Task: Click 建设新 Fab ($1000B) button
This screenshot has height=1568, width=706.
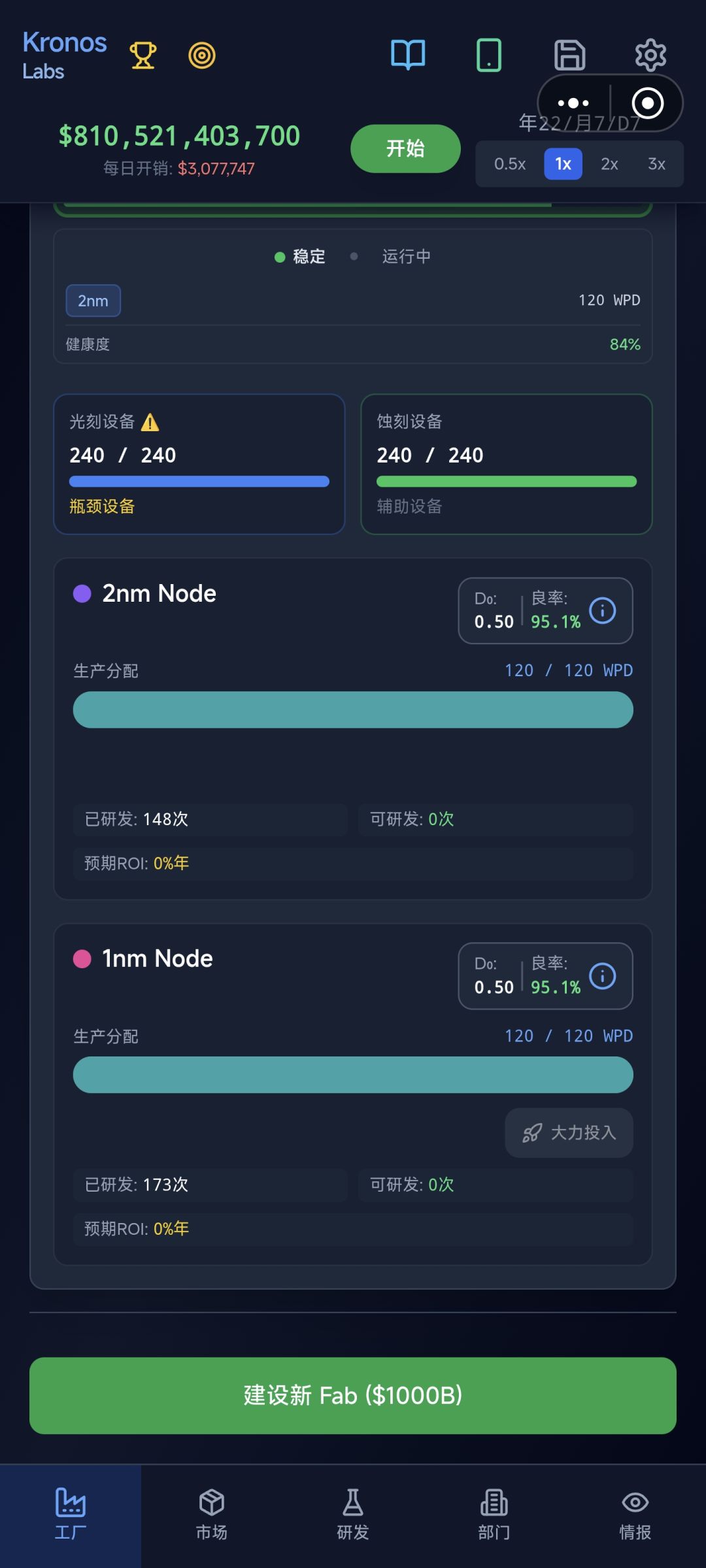Action: tap(353, 1396)
